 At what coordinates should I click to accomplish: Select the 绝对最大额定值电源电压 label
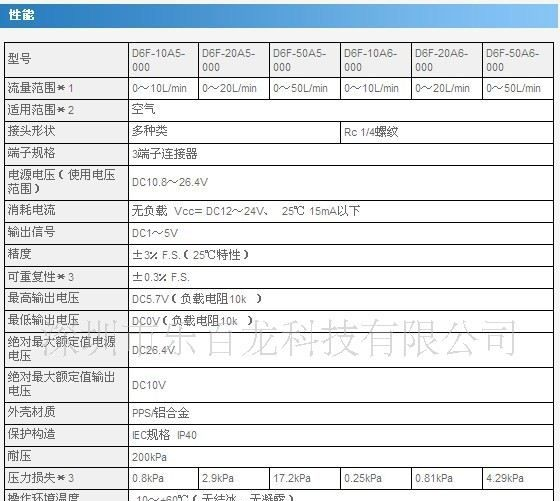pos(61,349)
